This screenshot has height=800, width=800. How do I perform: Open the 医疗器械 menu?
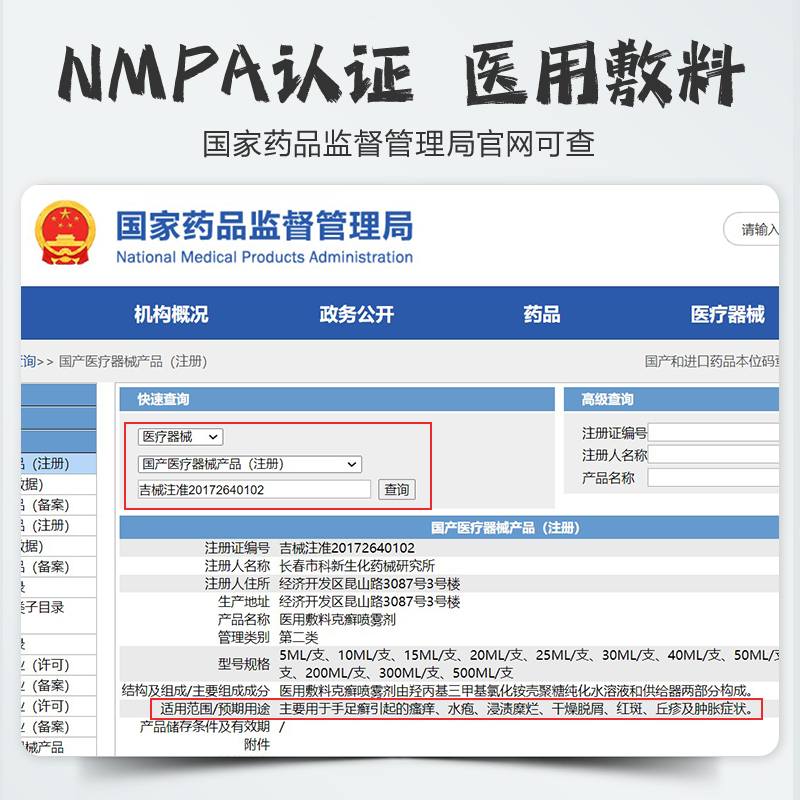point(728,314)
